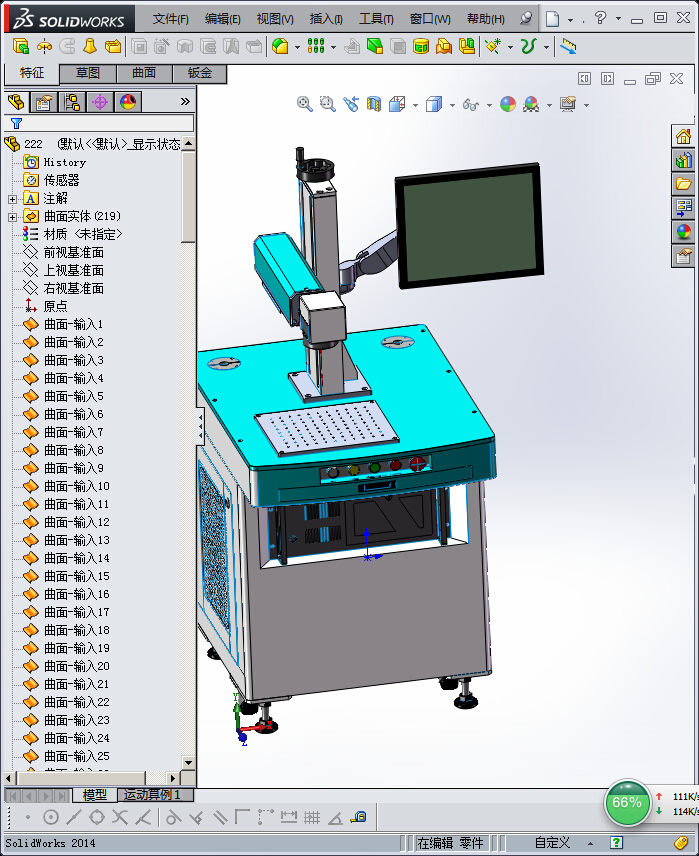This screenshot has height=856, width=699.
Task: Open the New document dropdown arrow
Action: pos(570,20)
